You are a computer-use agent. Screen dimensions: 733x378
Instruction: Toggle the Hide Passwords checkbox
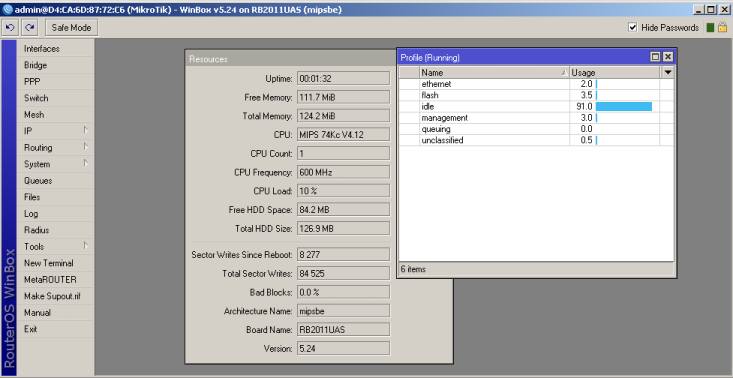click(x=632, y=28)
